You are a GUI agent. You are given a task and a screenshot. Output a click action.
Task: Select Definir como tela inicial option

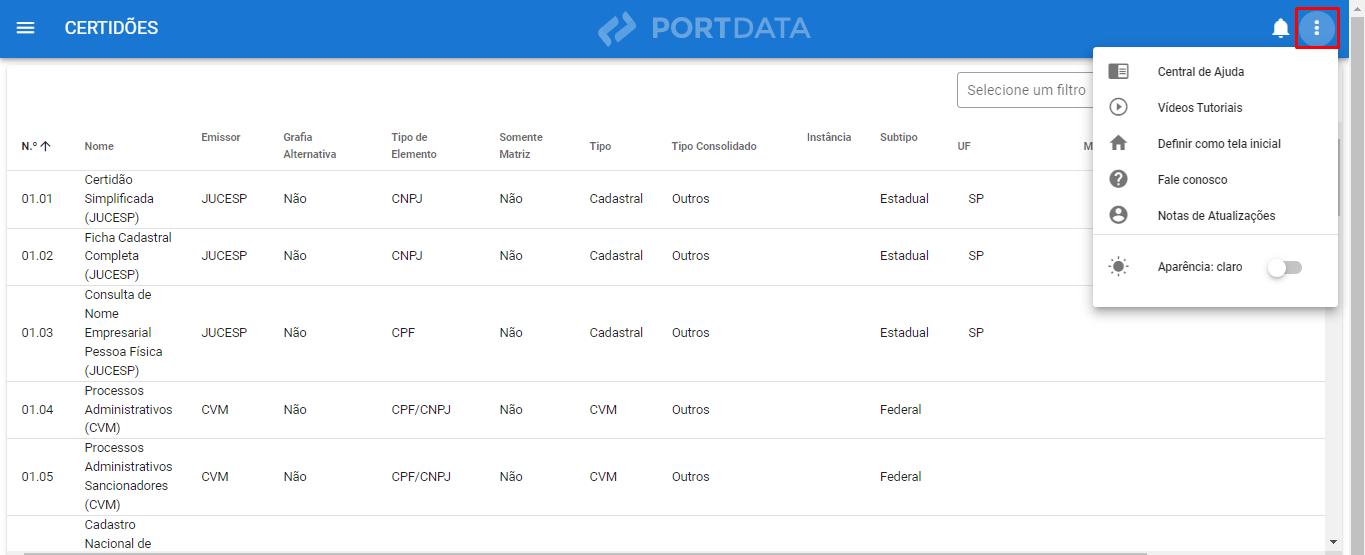point(1218,144)
